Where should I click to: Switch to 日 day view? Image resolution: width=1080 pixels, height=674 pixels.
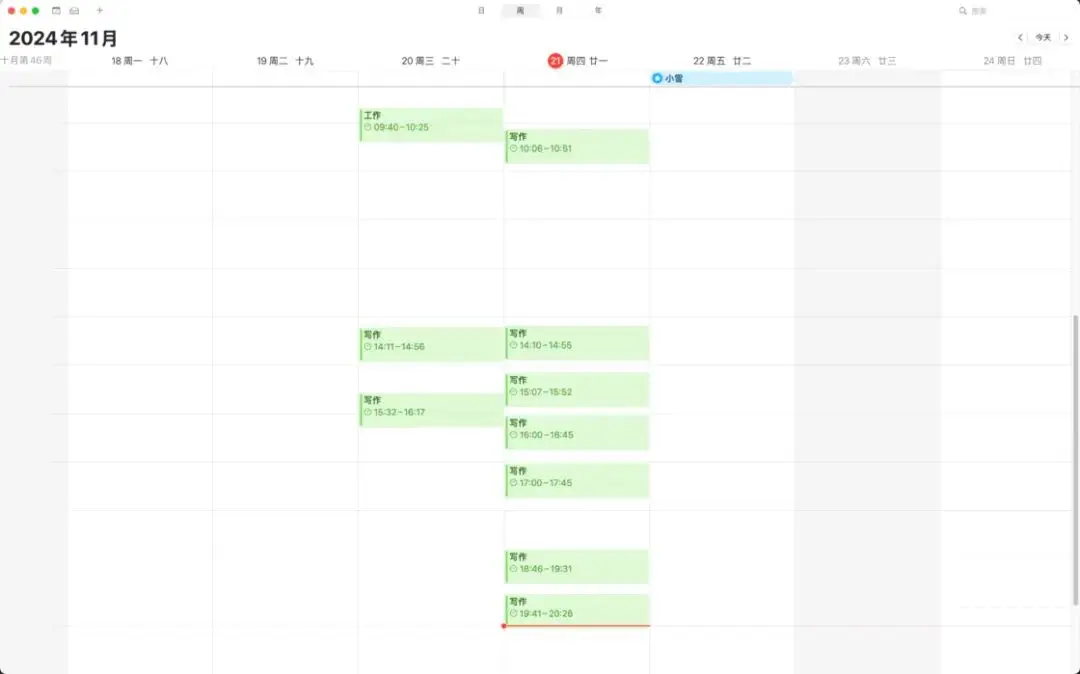[482, 10]
